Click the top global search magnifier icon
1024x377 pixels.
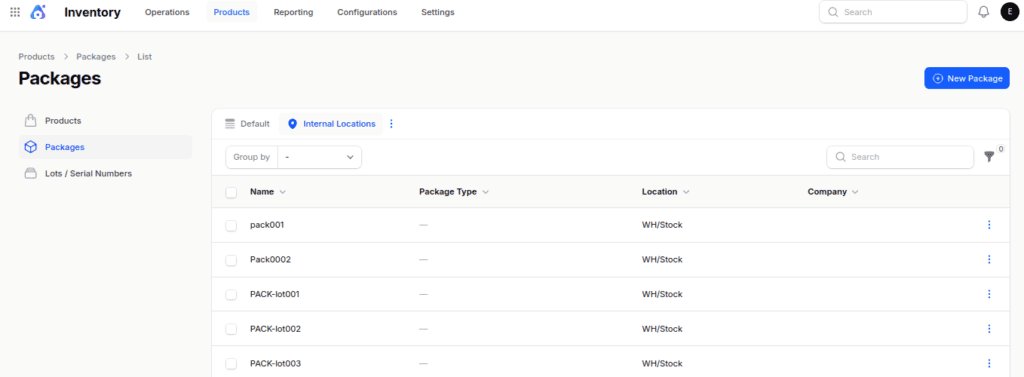[x=833, y=12]
